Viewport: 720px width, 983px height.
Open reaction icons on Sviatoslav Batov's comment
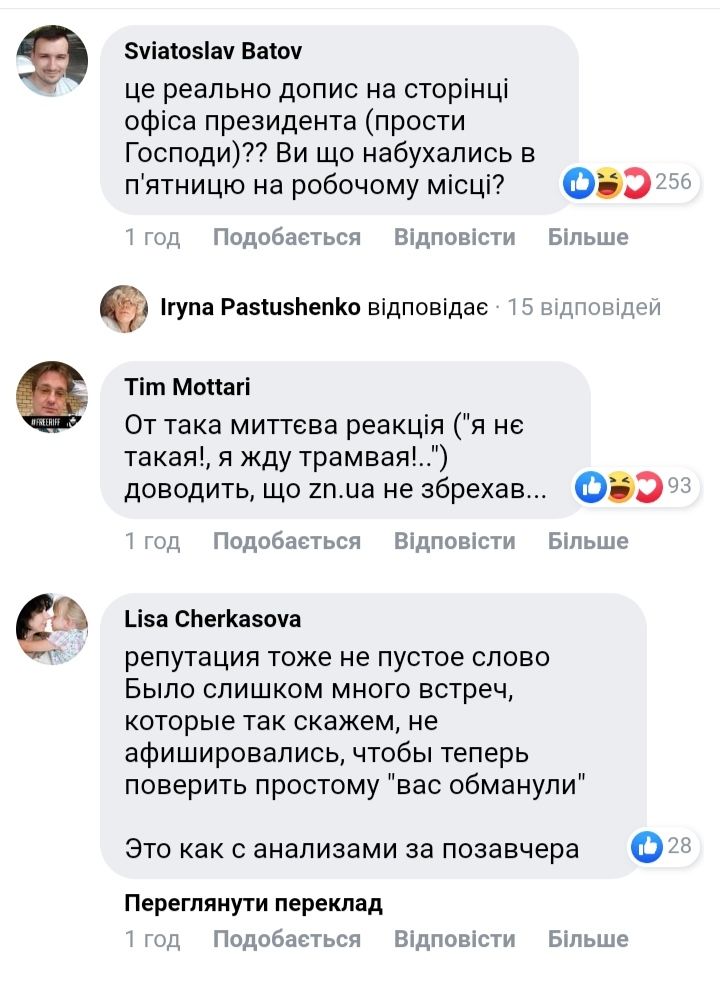click(607, 182)
